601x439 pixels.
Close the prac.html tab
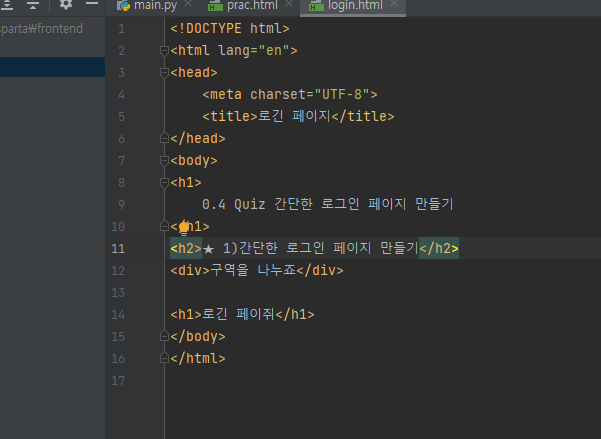pos(289,4)
